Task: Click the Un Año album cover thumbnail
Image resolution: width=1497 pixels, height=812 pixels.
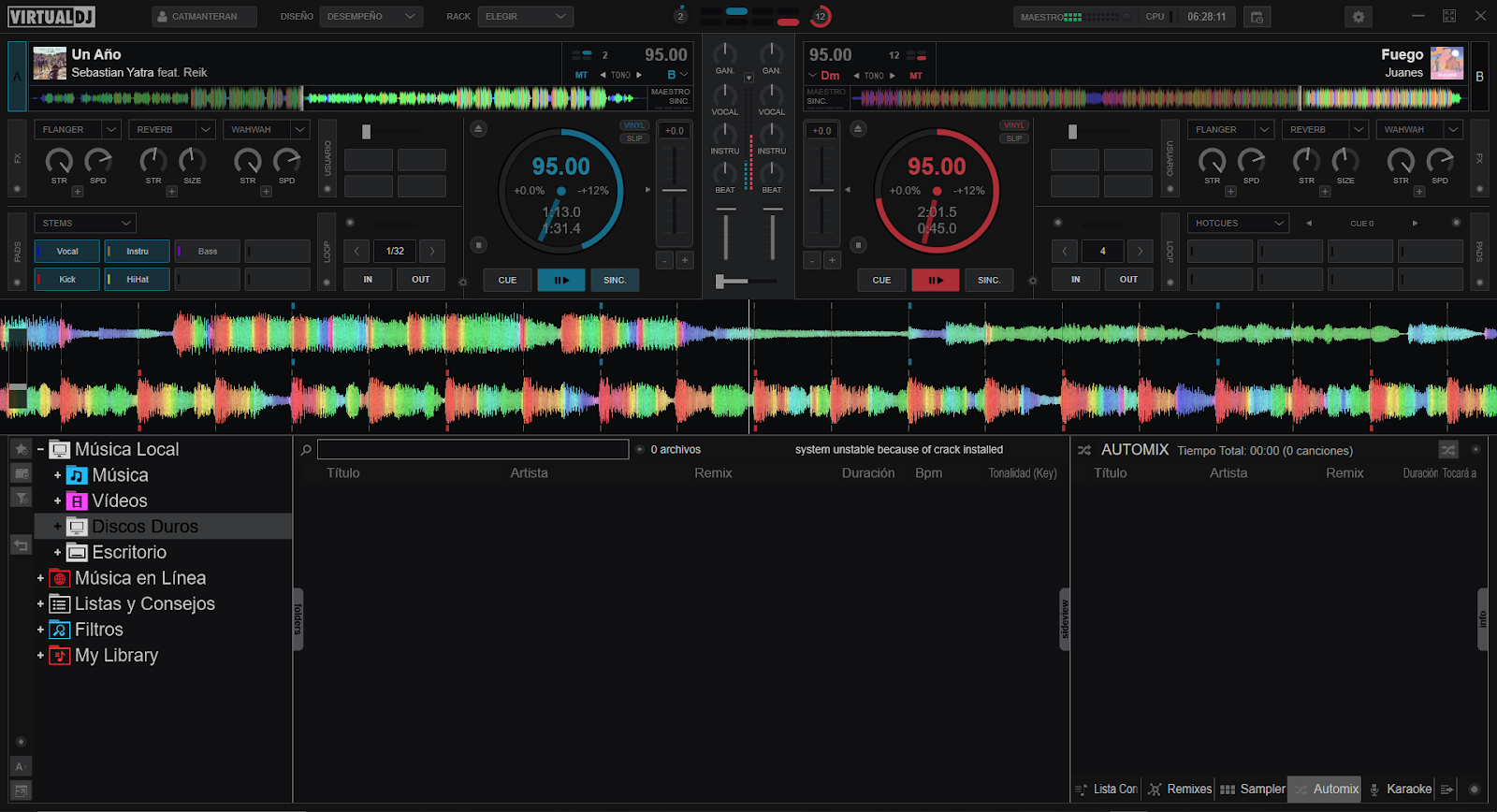Action: click(x=50, y=64)
